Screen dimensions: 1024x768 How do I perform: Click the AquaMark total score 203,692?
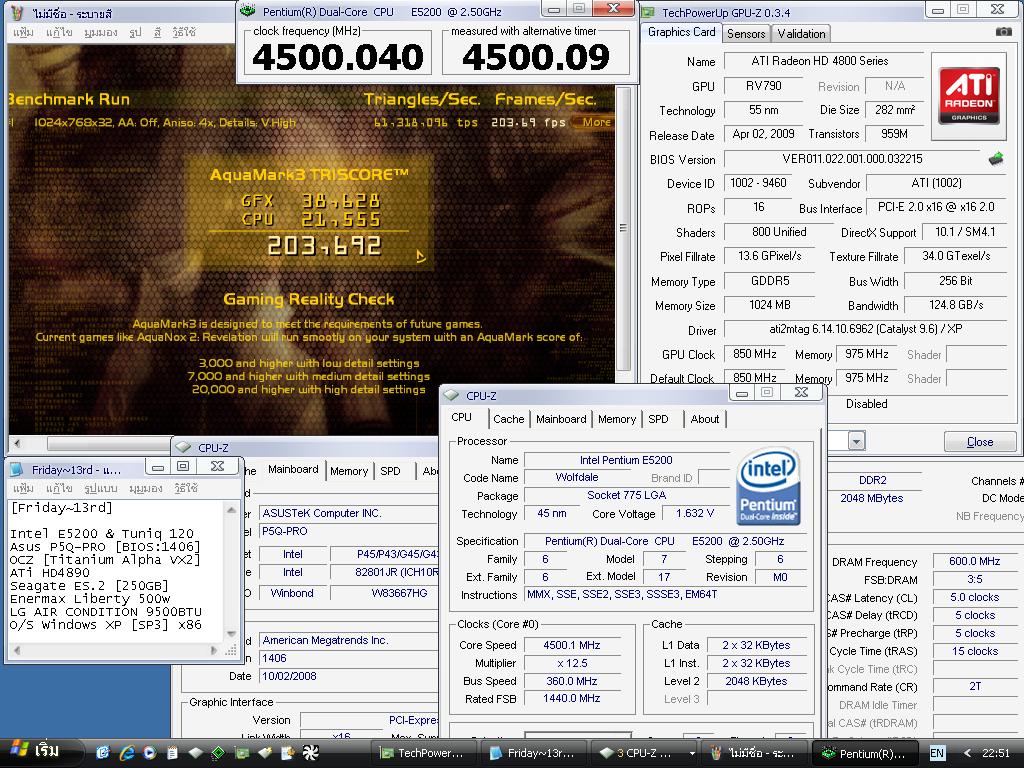pos(324,246)
